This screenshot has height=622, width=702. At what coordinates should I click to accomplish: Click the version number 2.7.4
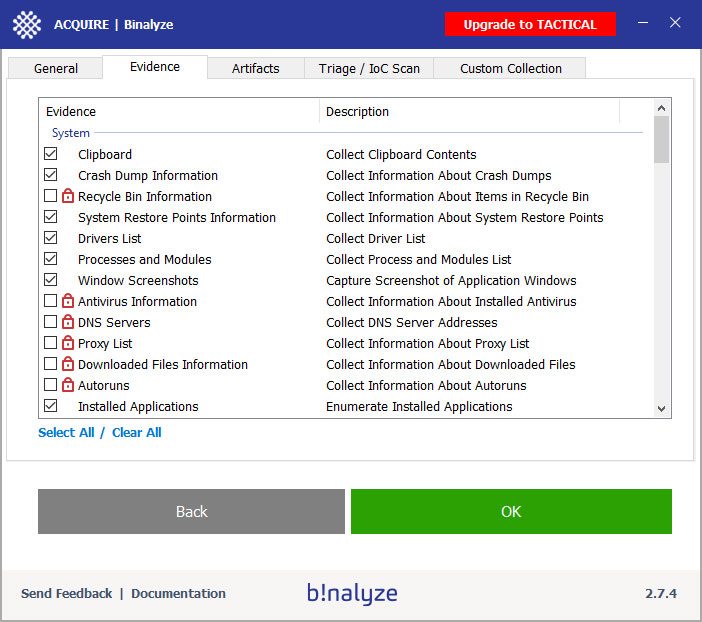click(661, 593)
